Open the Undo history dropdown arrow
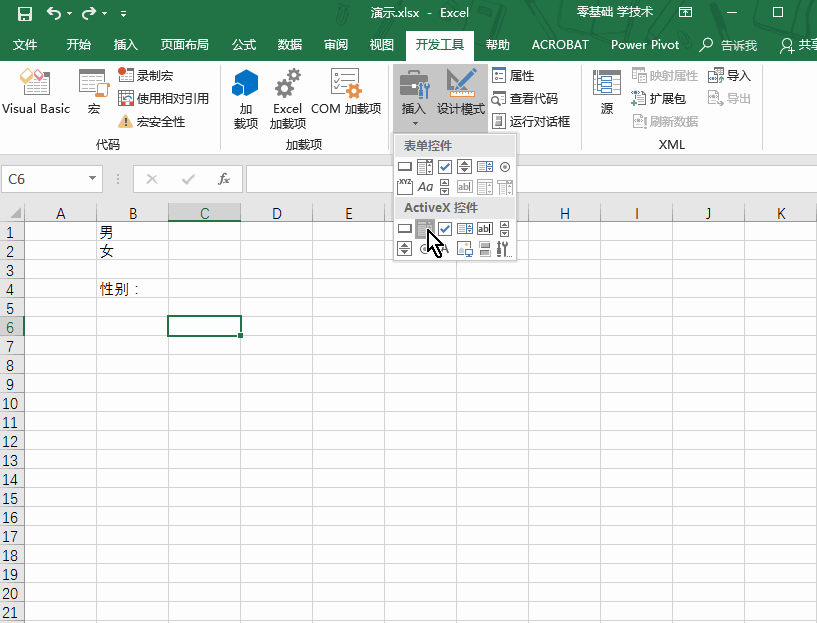 (x=69, y=14)
